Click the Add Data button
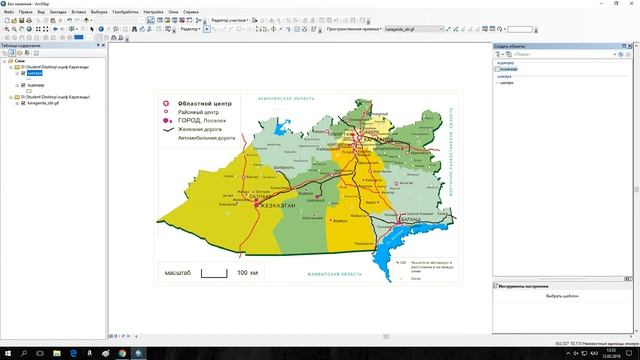 [86, 20]
